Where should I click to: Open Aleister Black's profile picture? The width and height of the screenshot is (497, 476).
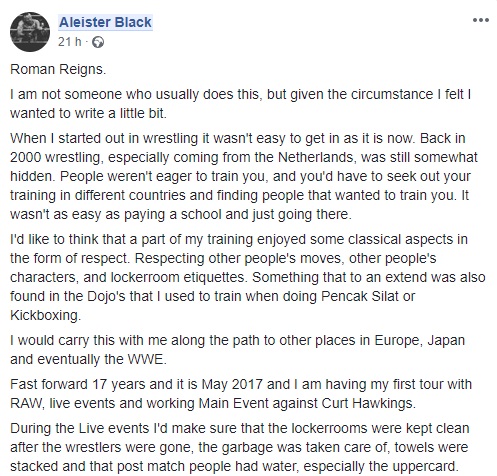tap(30, 32)
